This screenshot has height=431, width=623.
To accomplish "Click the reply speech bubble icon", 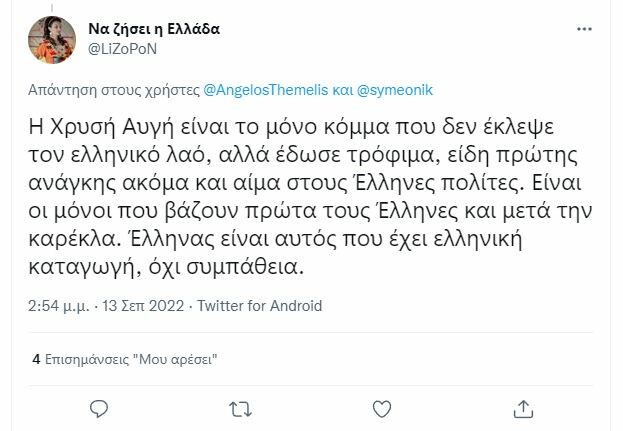I will (98, 408).
